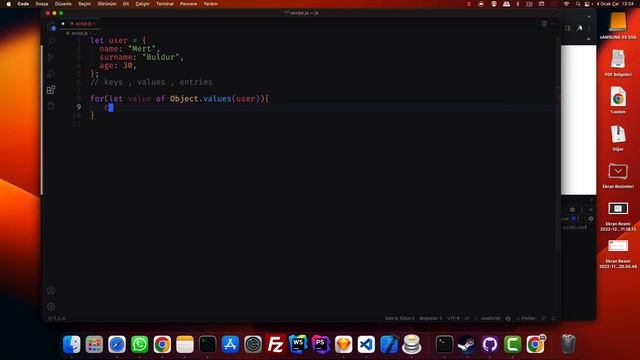Open FileZilla from the dock

[x=276, y=344]
